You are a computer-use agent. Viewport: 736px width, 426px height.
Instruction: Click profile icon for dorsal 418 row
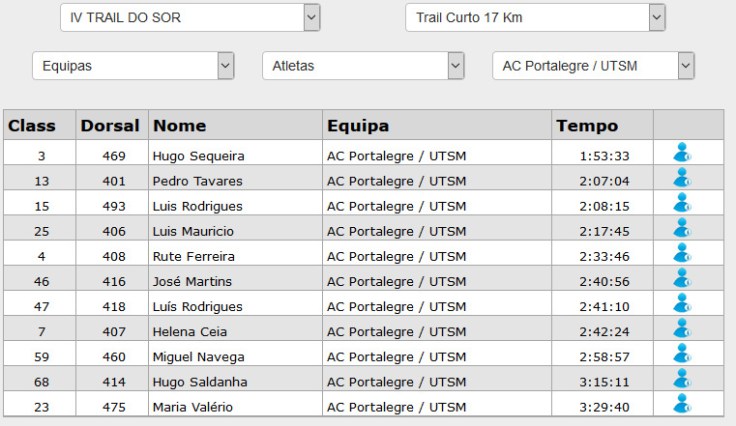682,303
